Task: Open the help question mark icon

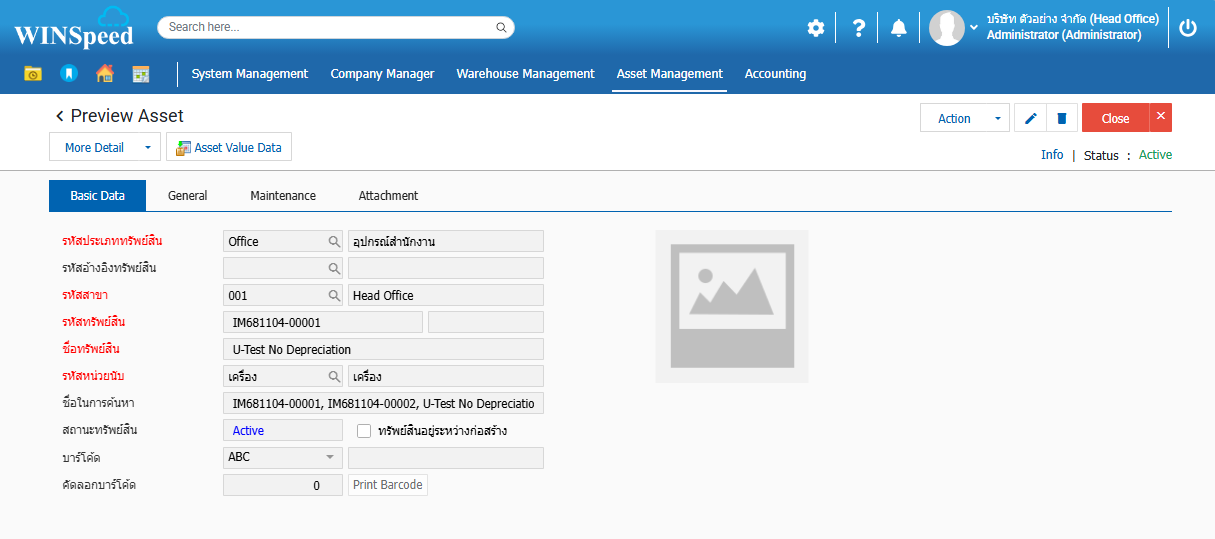Action: (x=858, y=28)
